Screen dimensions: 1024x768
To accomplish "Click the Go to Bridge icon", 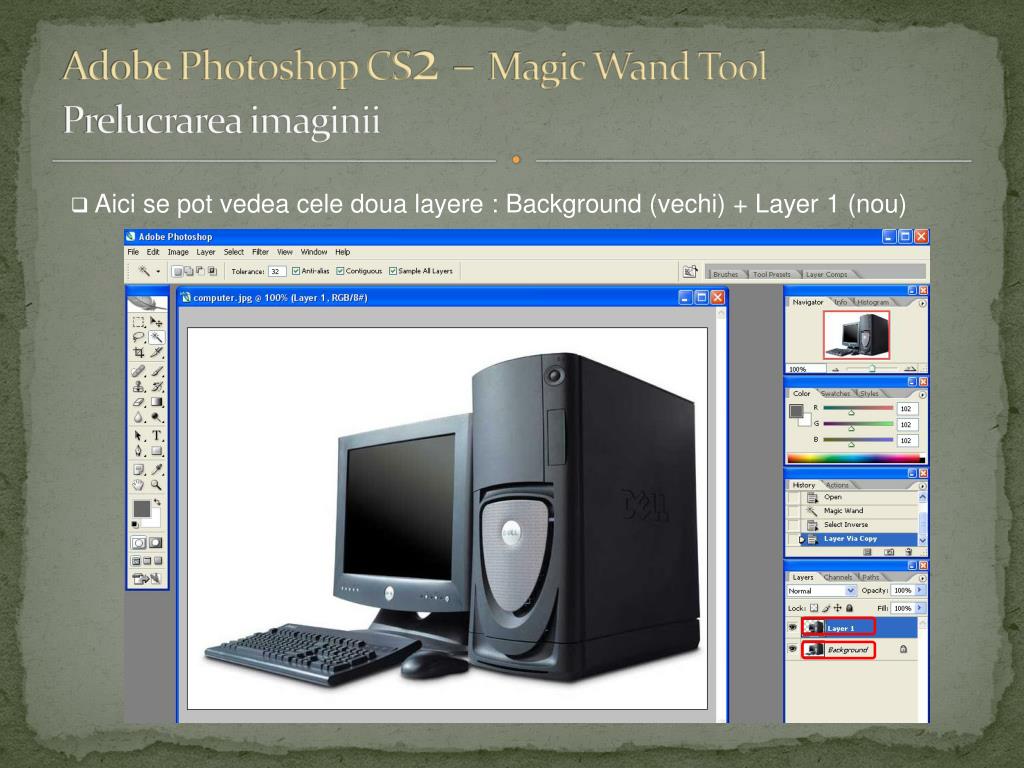I will 690,272.
